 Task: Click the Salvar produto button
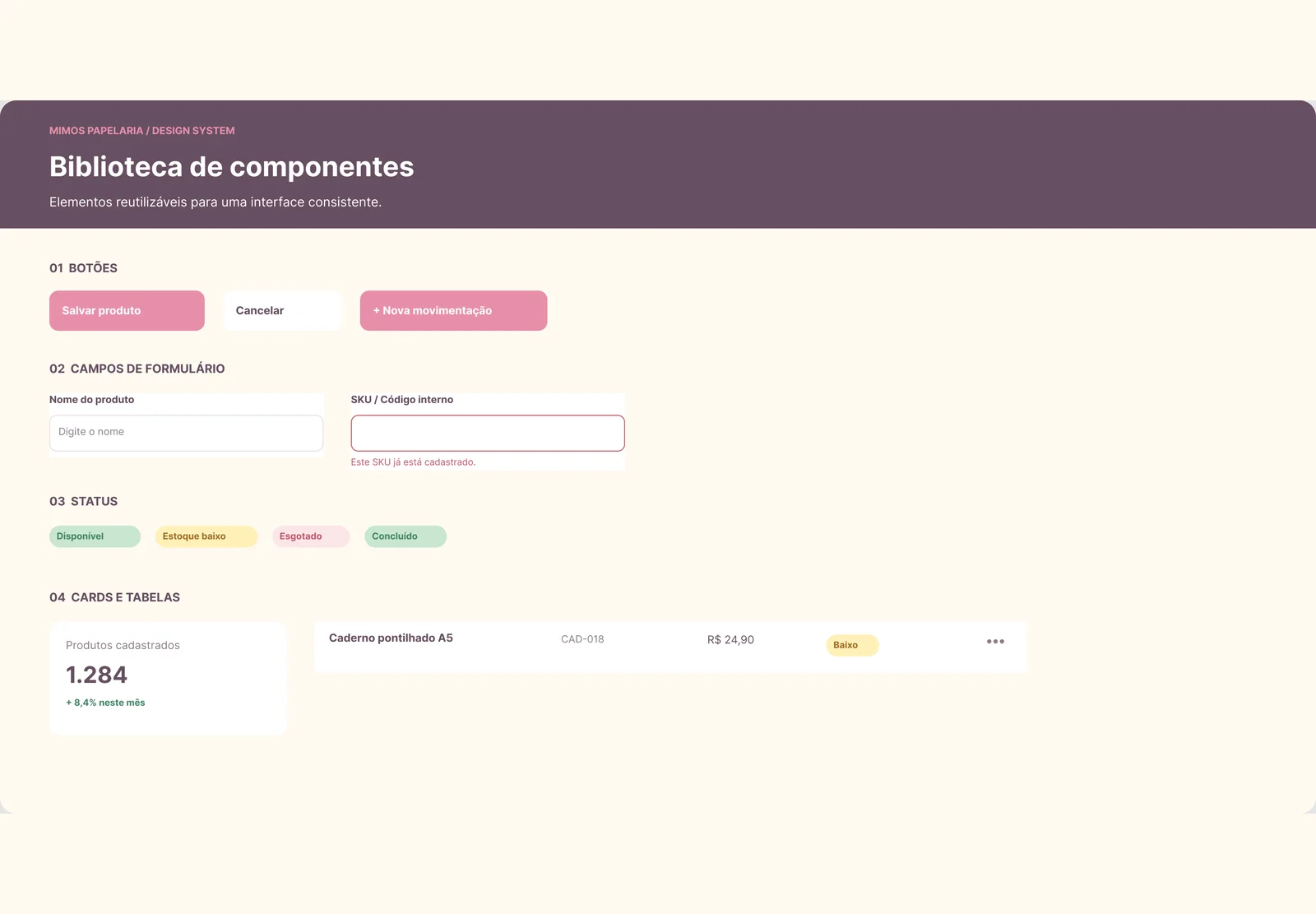click(127, 311)
